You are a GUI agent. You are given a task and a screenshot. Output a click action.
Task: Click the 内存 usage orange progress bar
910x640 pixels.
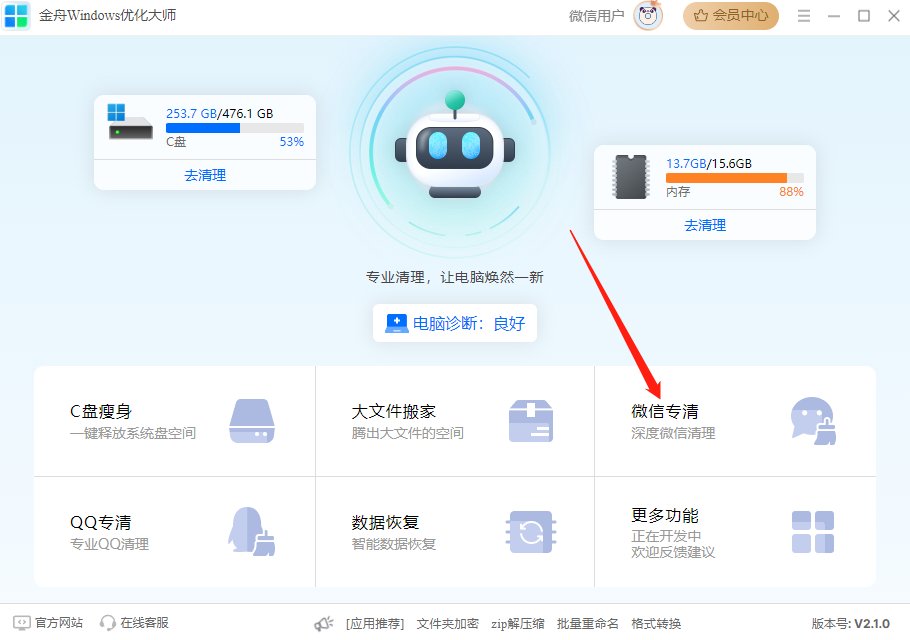coord(735,178)
